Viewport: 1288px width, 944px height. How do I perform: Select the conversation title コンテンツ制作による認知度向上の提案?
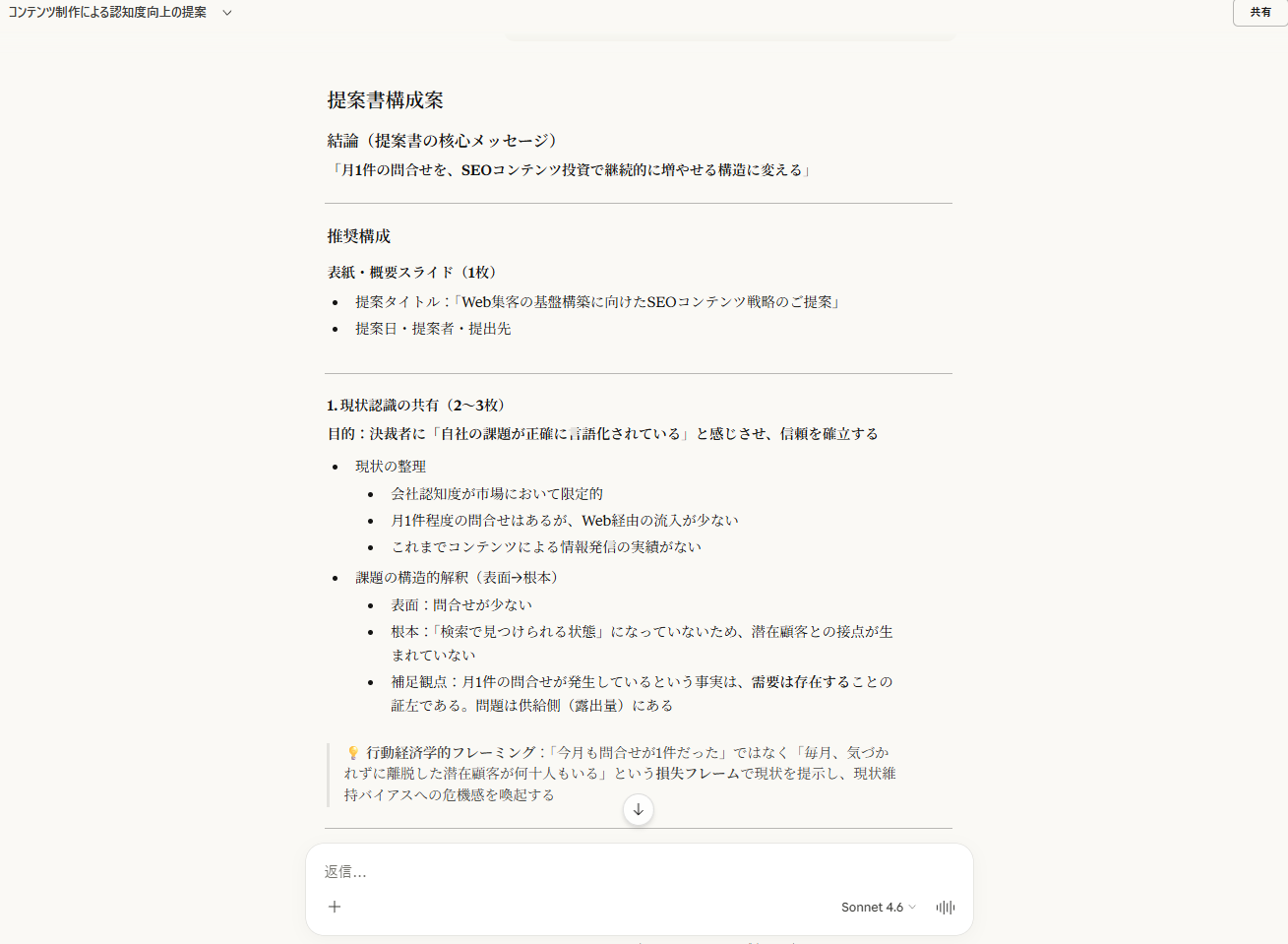[x=108, y=13]
